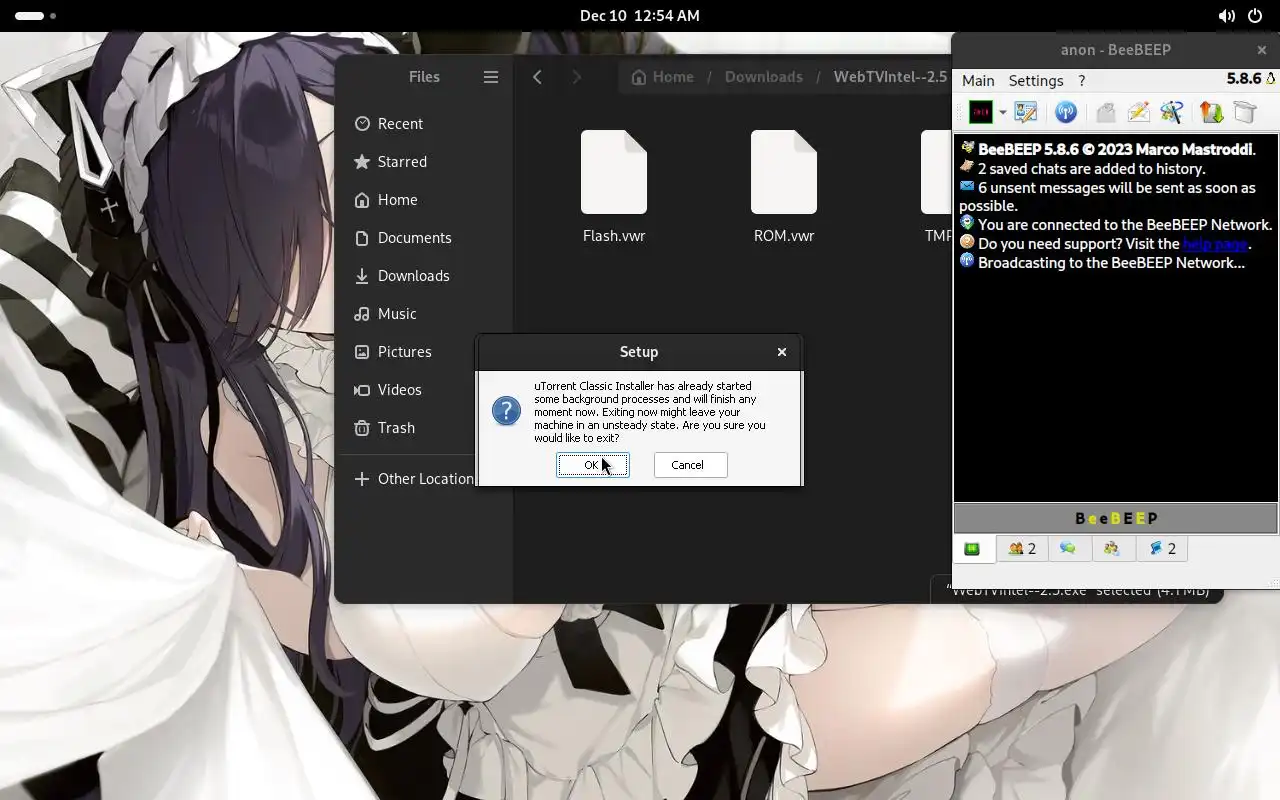
Task: Click the Videos film icon in sidebar
Action: click(362, 390)
